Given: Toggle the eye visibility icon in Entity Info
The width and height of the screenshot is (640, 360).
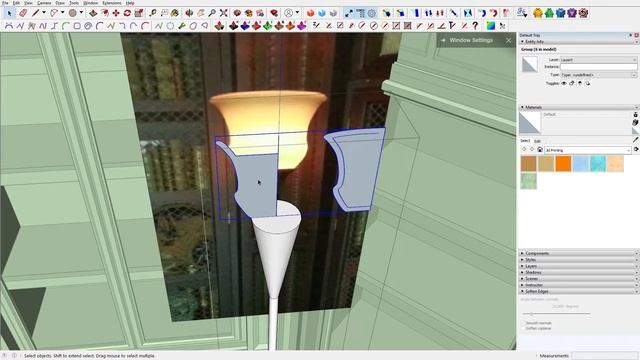Looking at the screenshot, I should (x=564, y=83).
